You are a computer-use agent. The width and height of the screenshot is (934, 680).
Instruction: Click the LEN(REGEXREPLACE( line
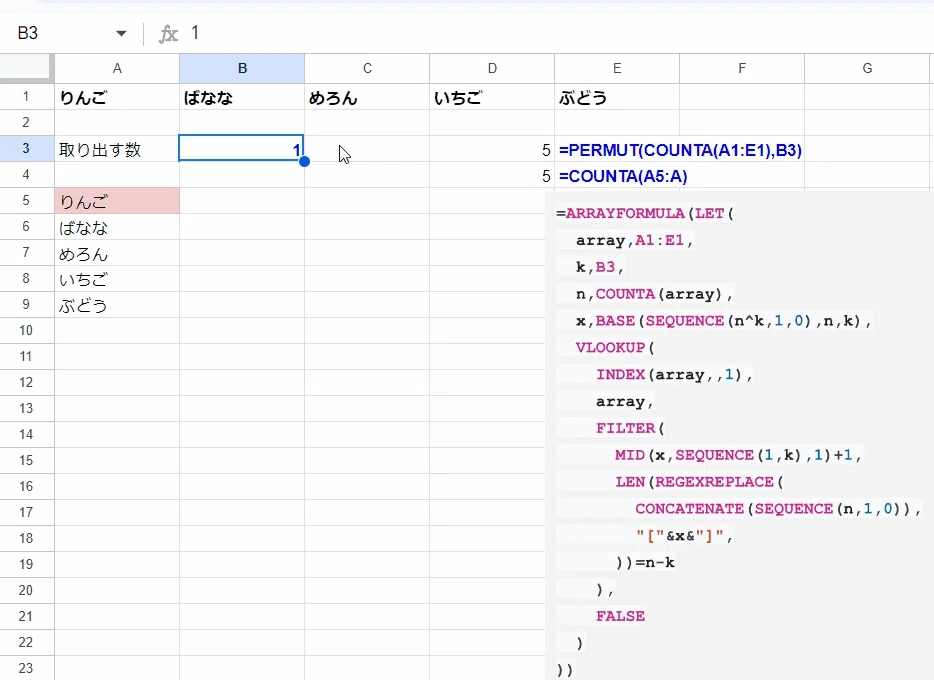[x=699, y=482]
